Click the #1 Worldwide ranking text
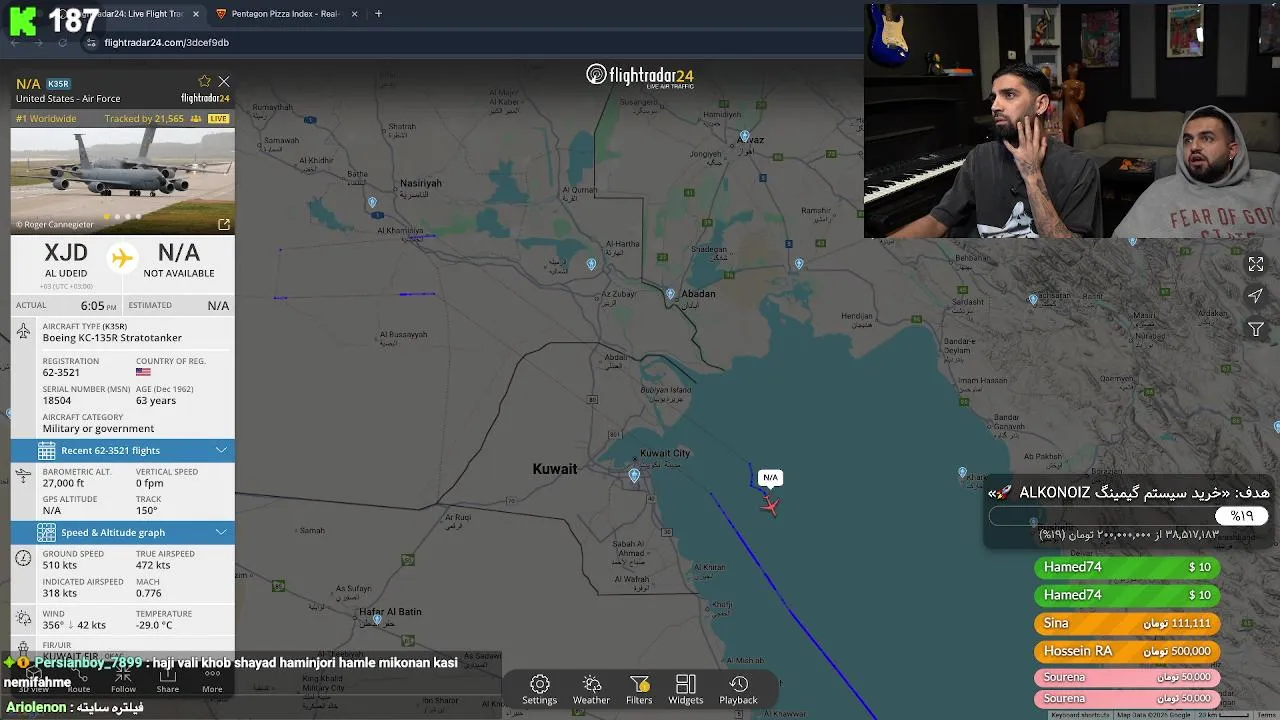 point(46,118)
